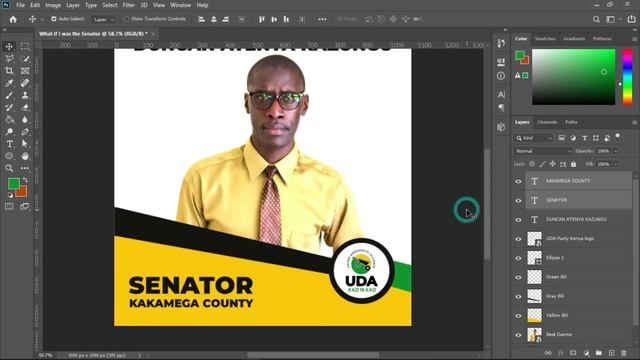
Task: Open the Move tool preset picker arrow
Action: click(x=42, y=20)
